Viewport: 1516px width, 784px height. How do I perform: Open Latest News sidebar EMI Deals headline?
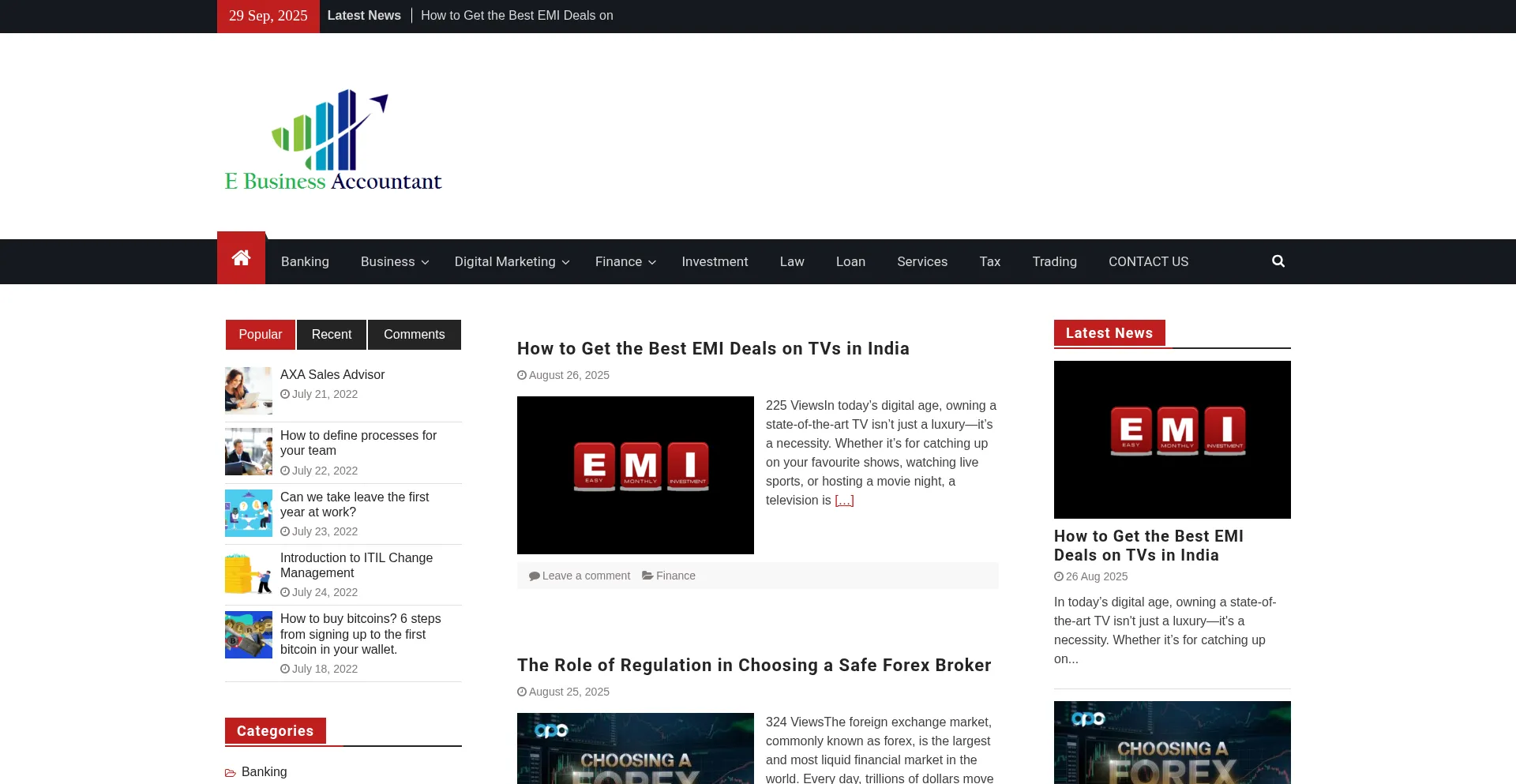[1149, 546]
